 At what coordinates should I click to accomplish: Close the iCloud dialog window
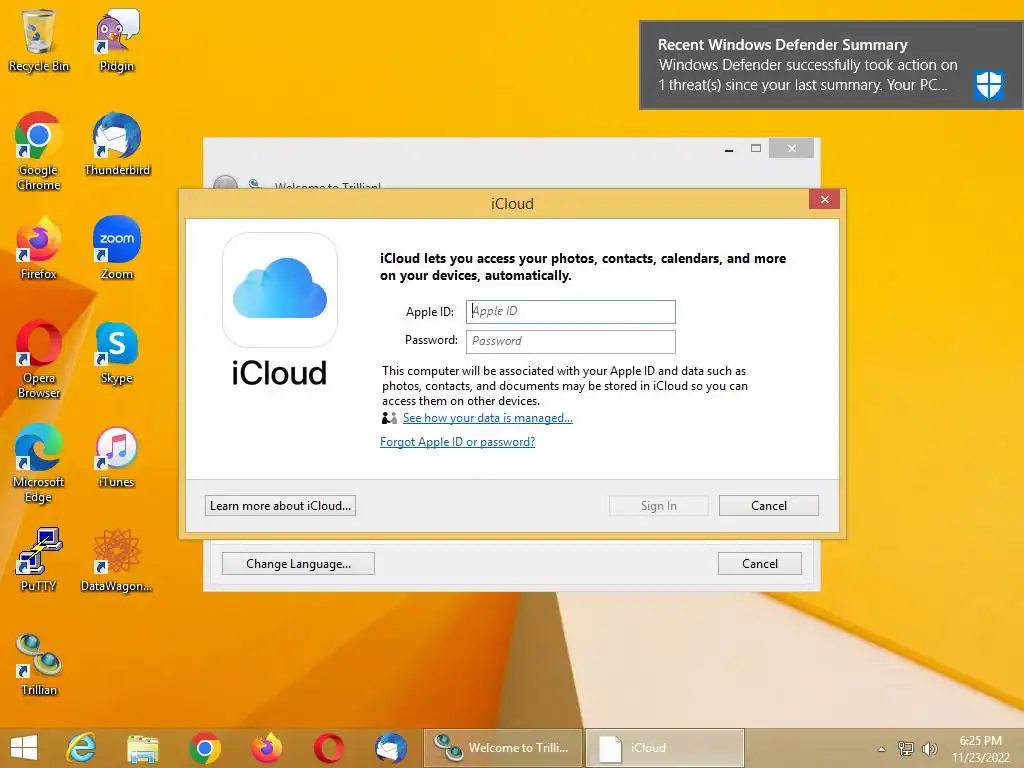(x=824, y=199)
